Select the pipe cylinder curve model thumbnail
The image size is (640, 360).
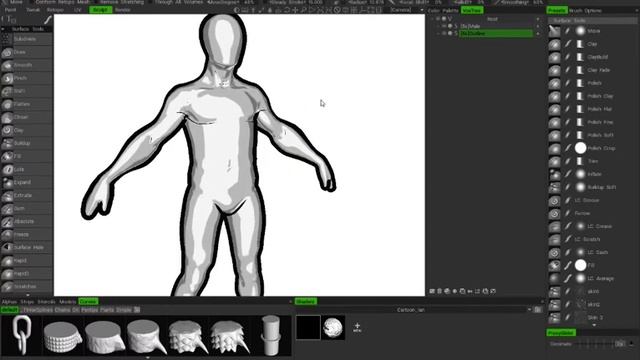pyautogui.click(x=271, y=335)
